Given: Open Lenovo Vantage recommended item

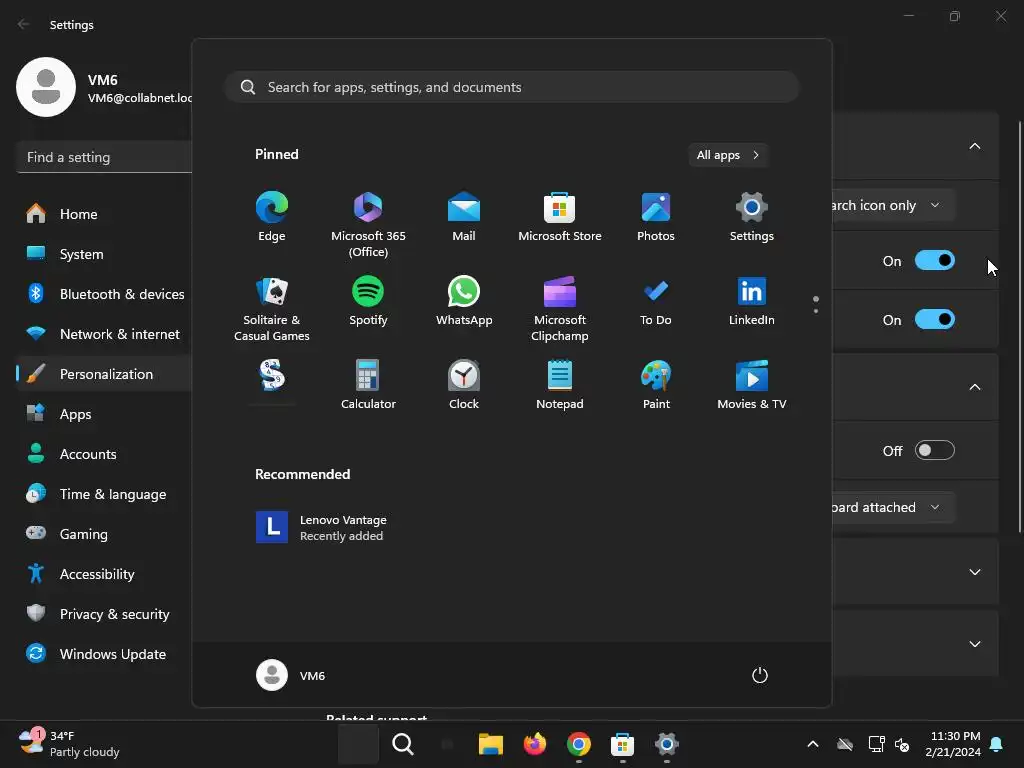Looking at the screenshot, I should coord(321,528).
